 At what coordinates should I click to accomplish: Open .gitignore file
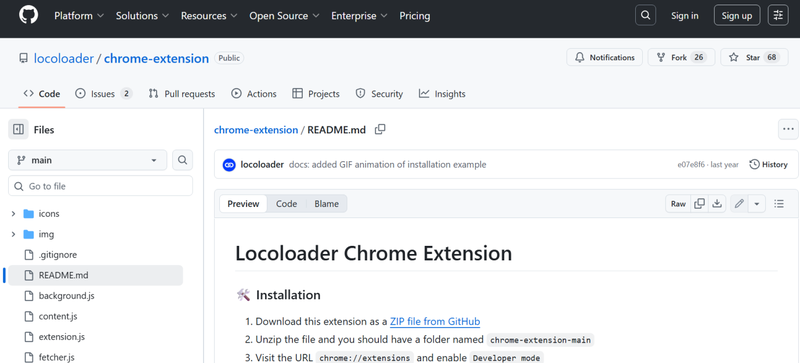pyautogui.click(x=58, y=255)
